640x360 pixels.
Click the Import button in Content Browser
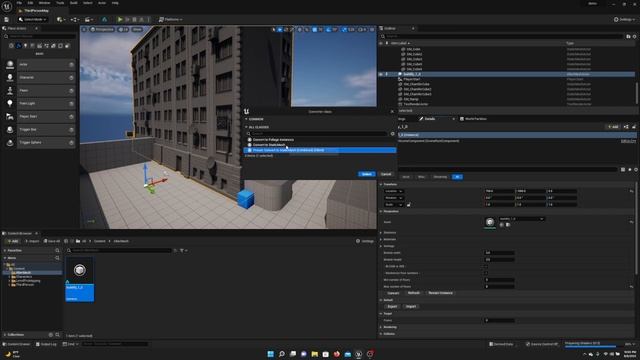tap(32, 241)
